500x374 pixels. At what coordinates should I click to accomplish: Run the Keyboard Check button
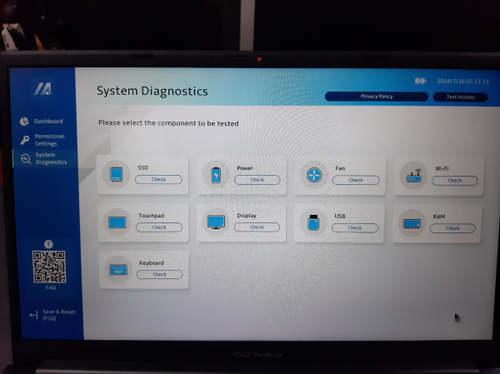point(160,274)
